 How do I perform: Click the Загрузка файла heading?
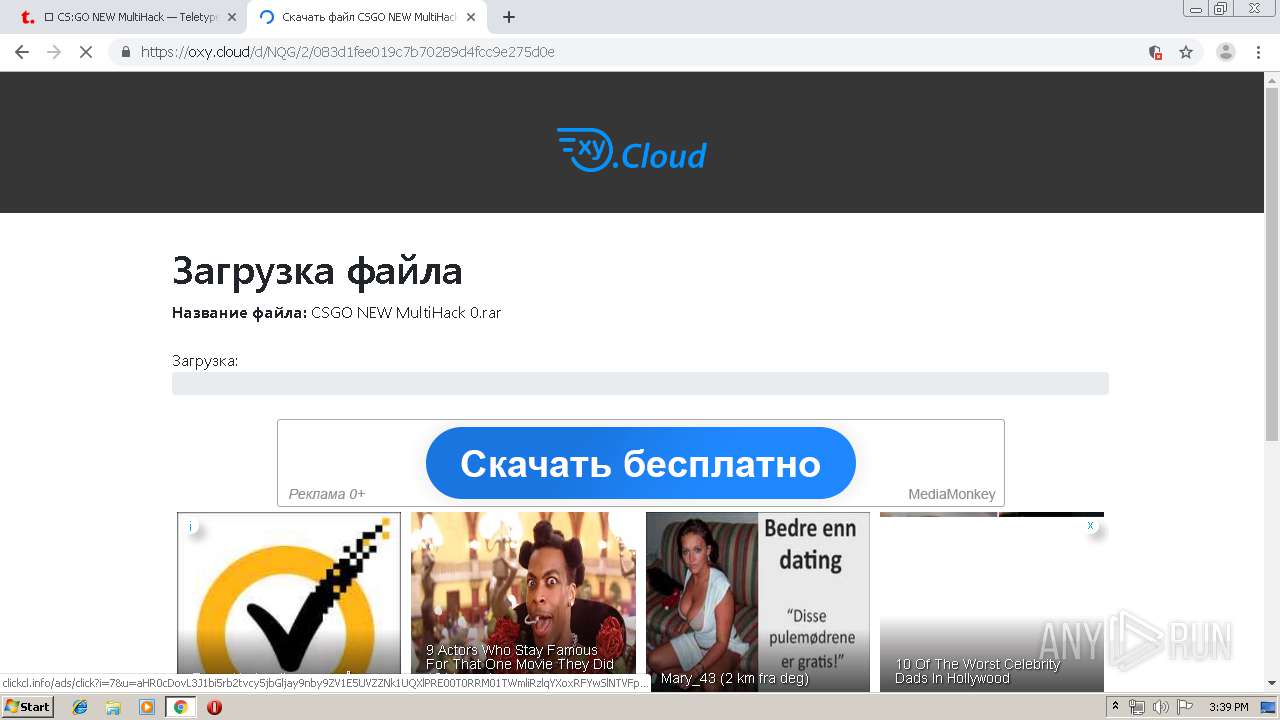(x=317, y=271)
